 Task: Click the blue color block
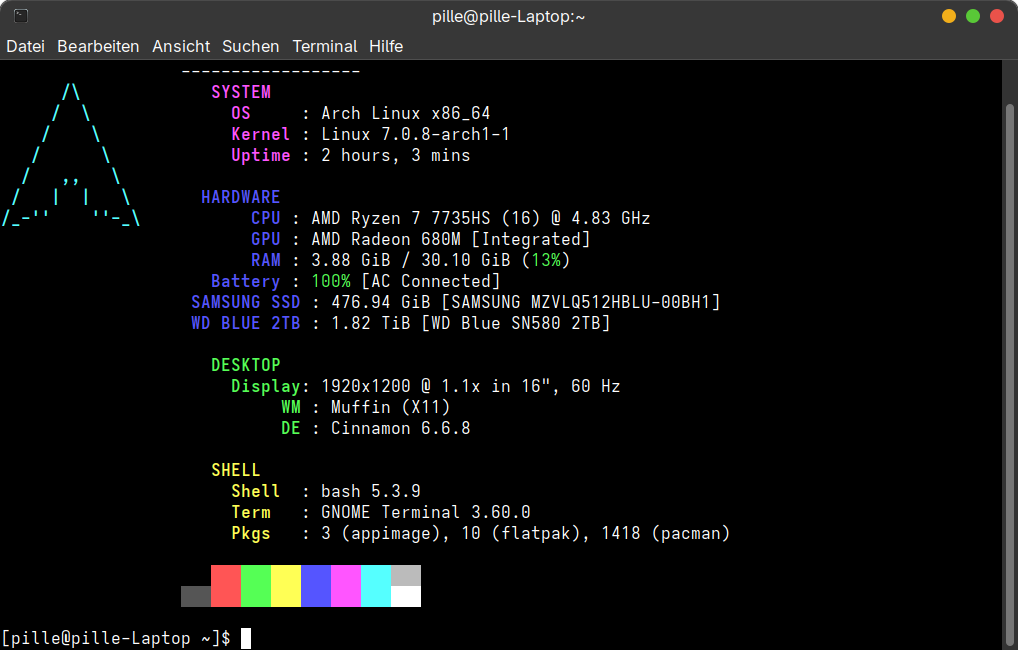point(316,586)
